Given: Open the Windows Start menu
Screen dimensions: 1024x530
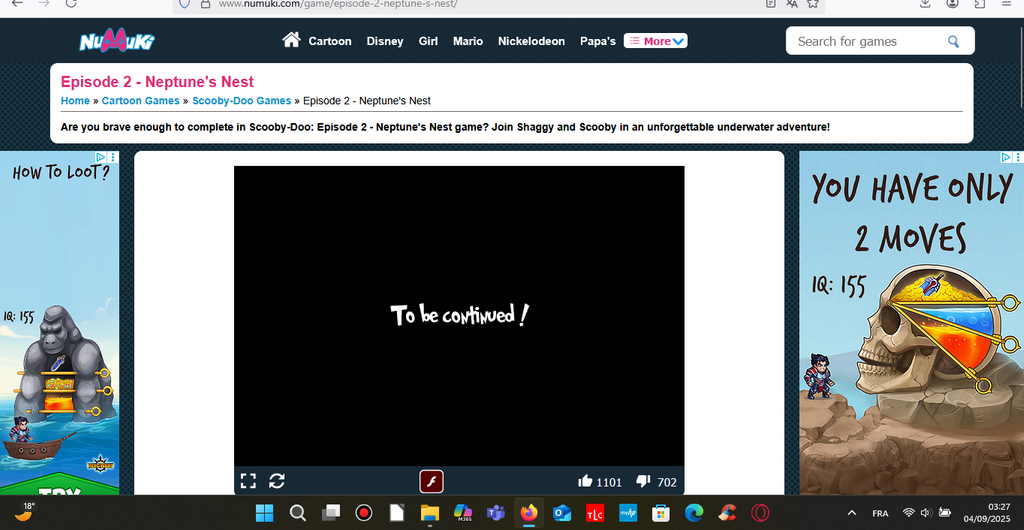Looking at the screenshot, I should pos(264,513).
